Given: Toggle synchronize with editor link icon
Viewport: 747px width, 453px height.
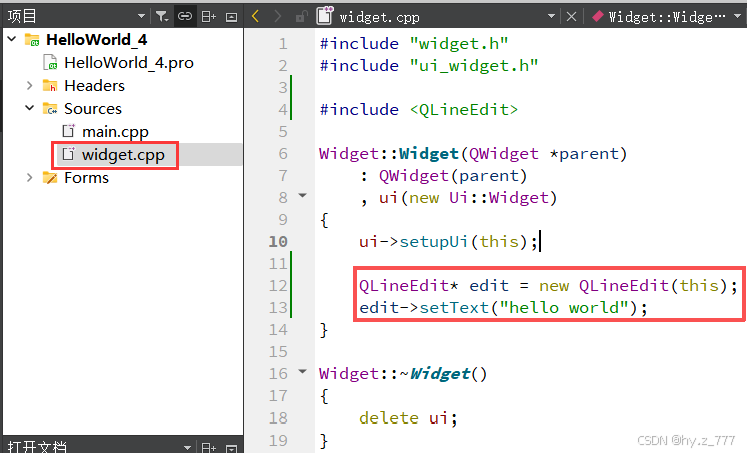Looking at the screenshot, I should tap(185, 17).
